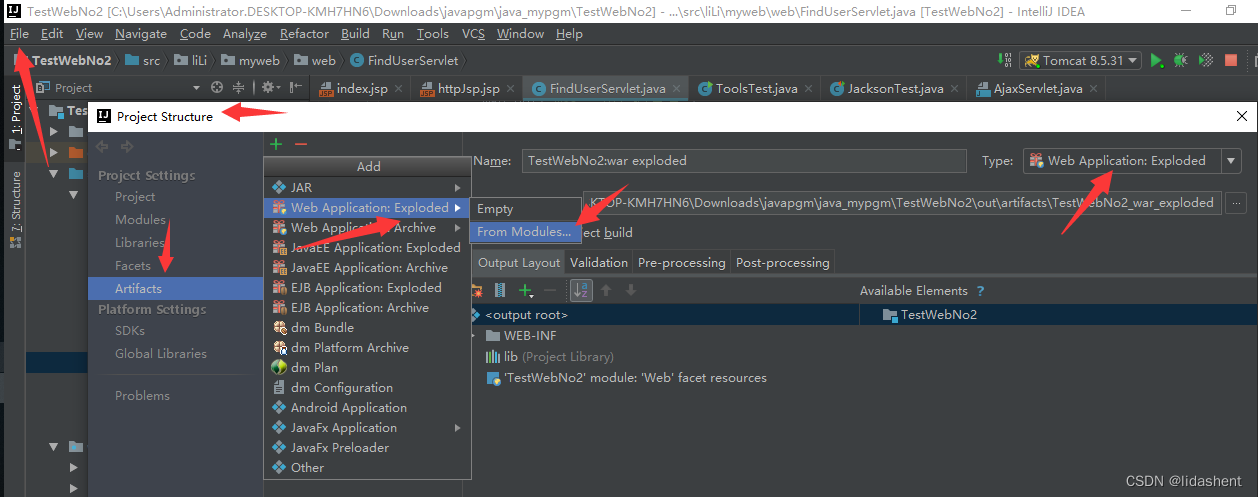Move element up in output layout
The height and width of the screenshot is (497, 1258).
pyautogui.click(x=604, y=291)
